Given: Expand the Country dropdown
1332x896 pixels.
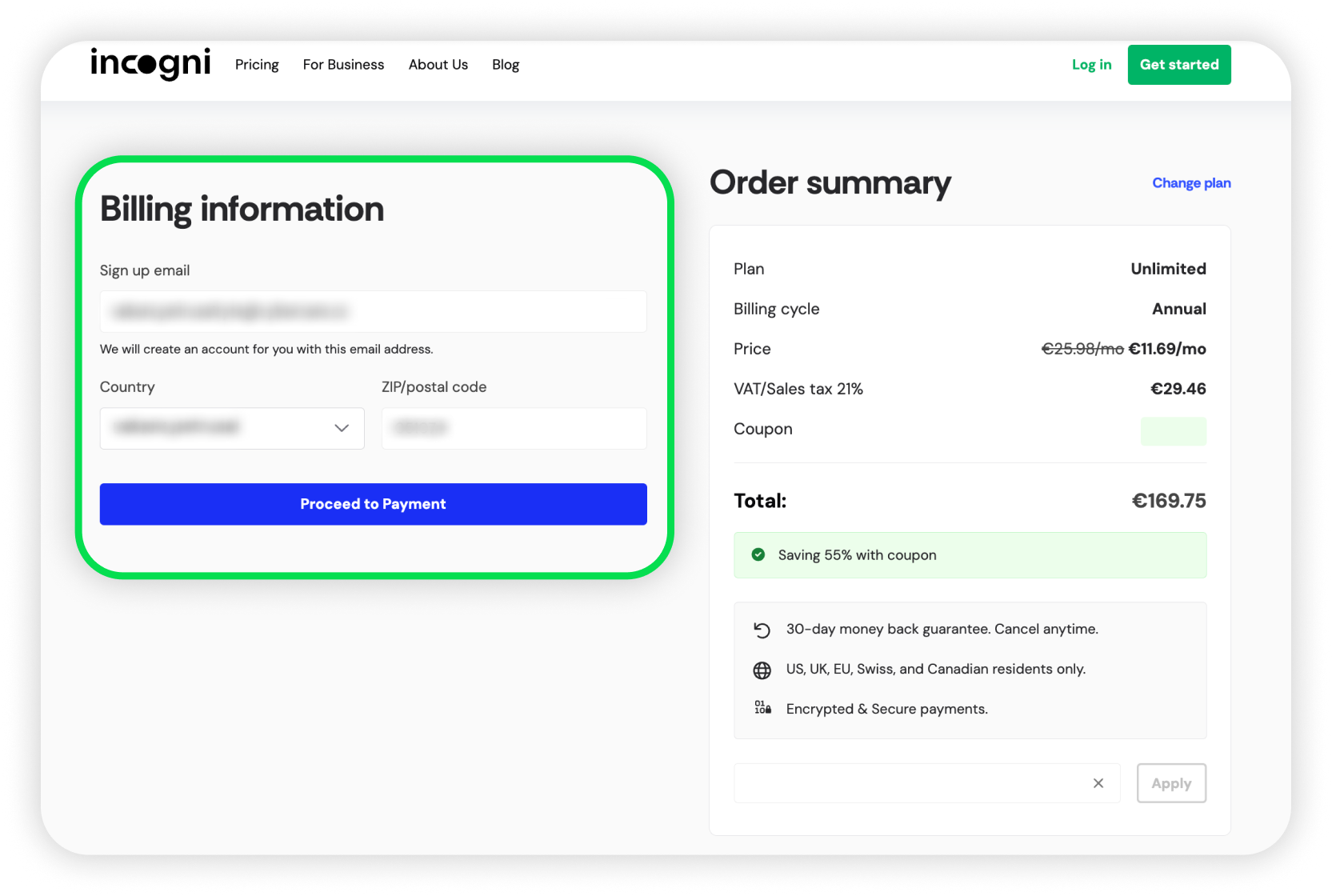Looking at the screenshot, I should (x=232, y=428).
